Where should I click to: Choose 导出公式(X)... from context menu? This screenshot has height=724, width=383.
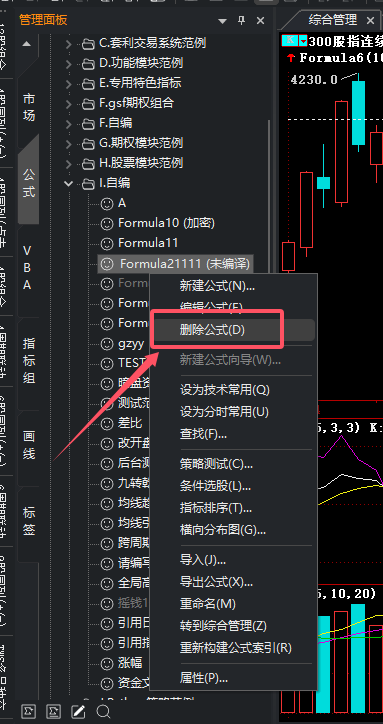click(234, 582)
